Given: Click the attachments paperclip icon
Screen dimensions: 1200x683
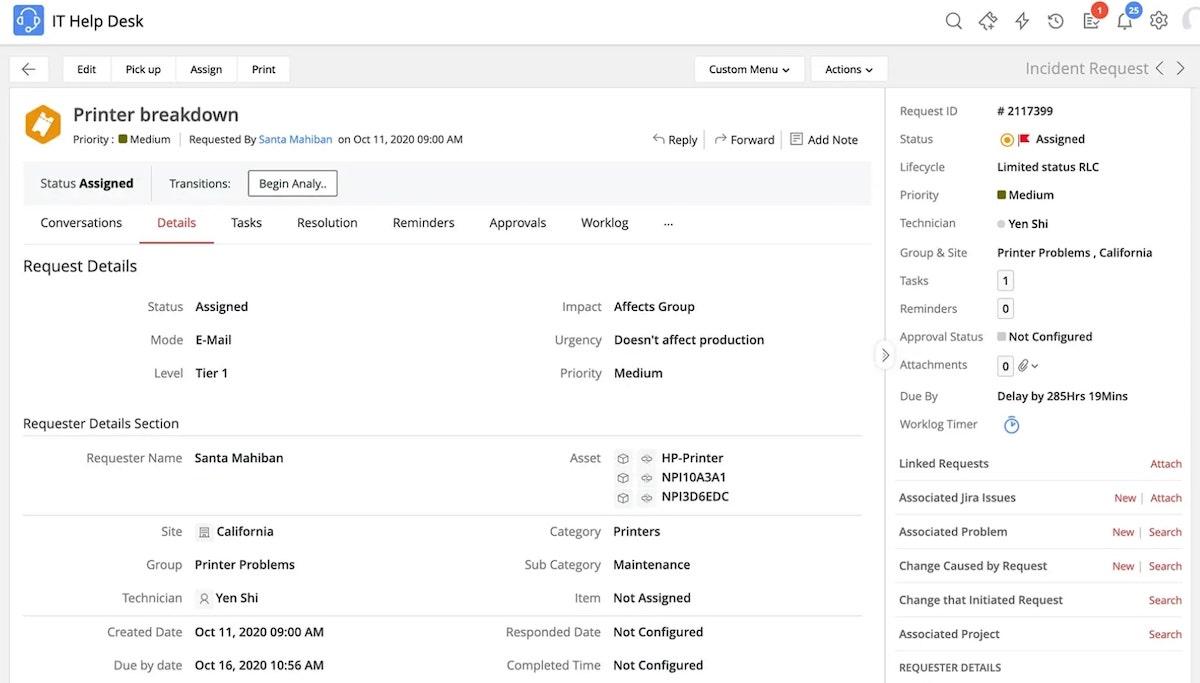Looking at the screenshot, I should coord(1024,366).
